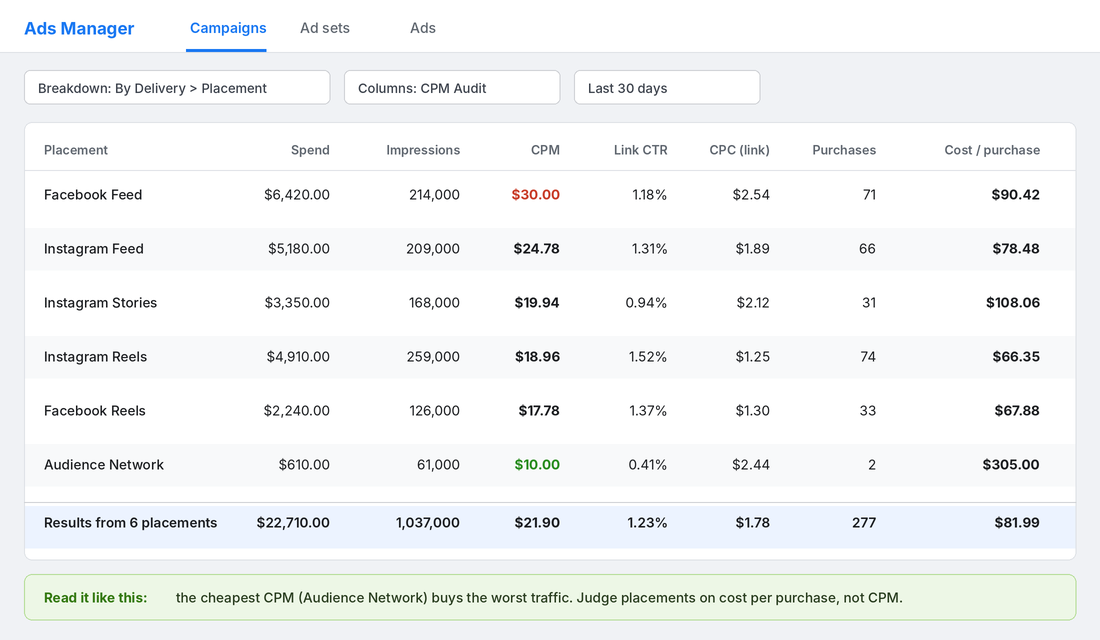This screenshot has height=640, width=1100.
Task: Click the 1.18% Link CTR value
Action: (x=650, y=195)
